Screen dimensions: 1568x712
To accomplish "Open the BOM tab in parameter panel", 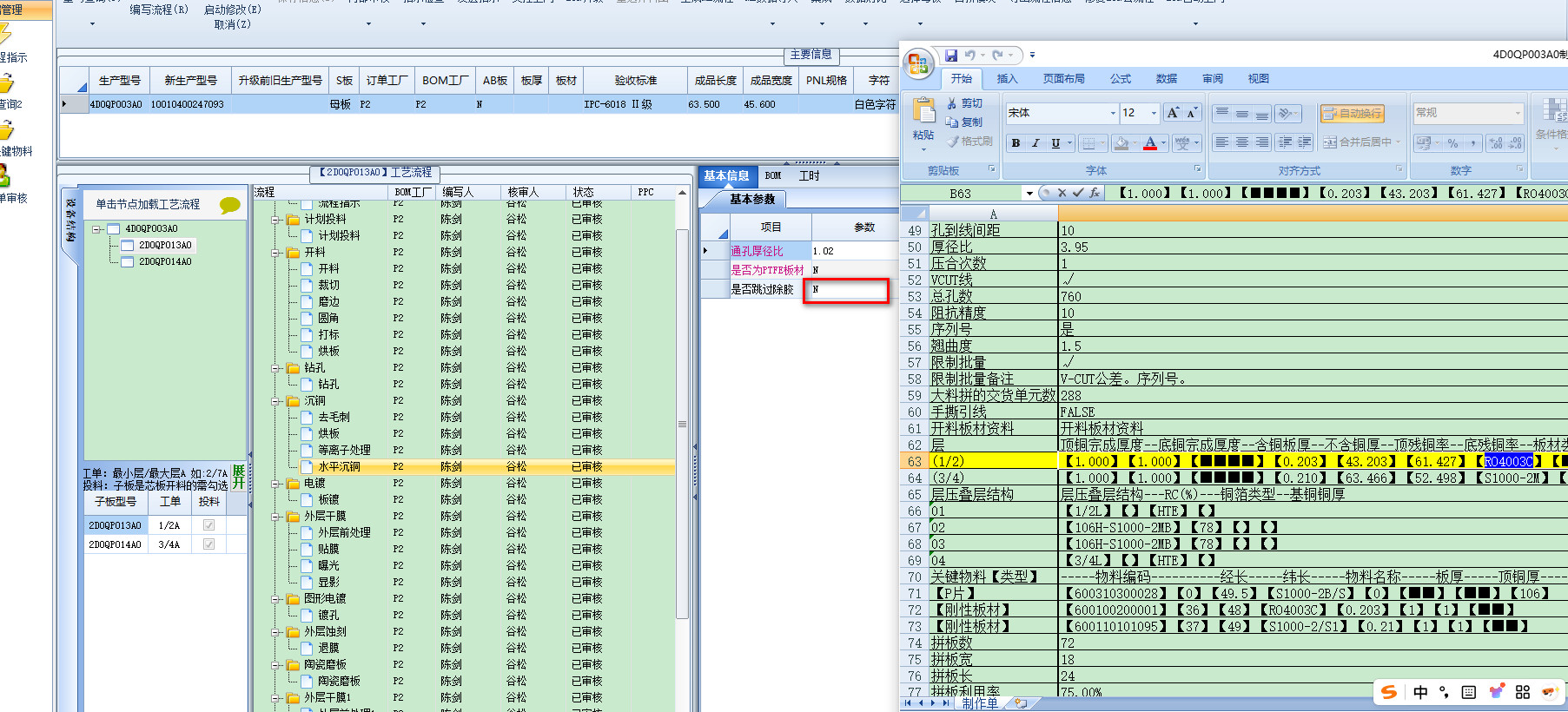I will tap(773, 176).
